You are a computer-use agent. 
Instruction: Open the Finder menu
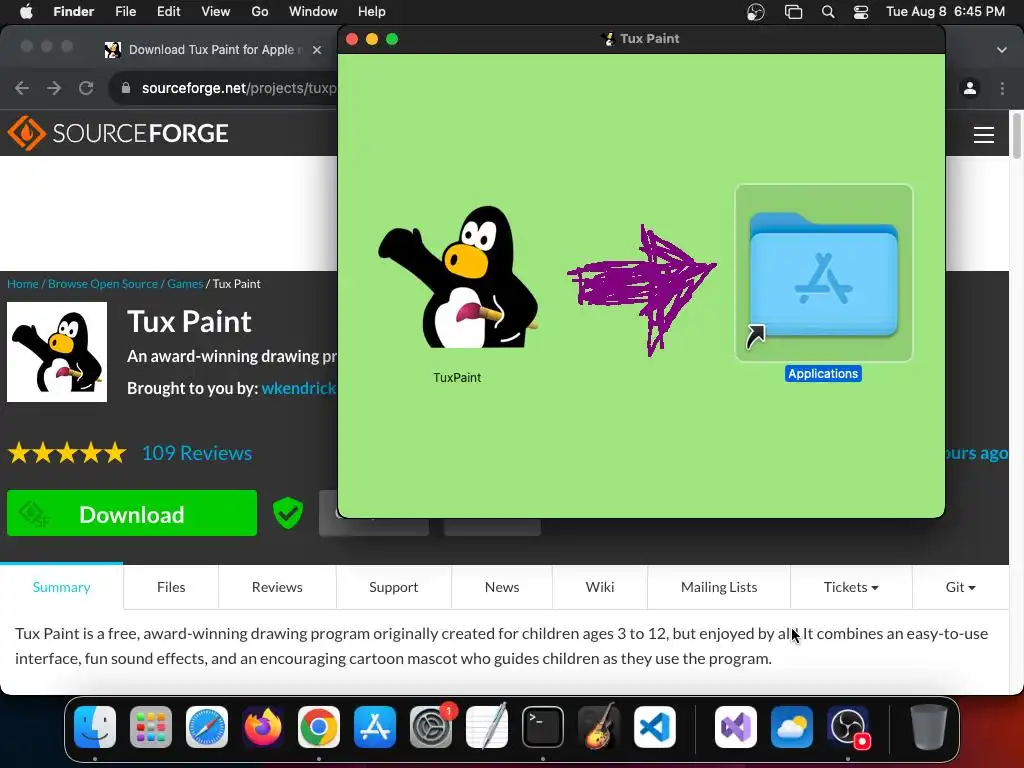point(73,12)
